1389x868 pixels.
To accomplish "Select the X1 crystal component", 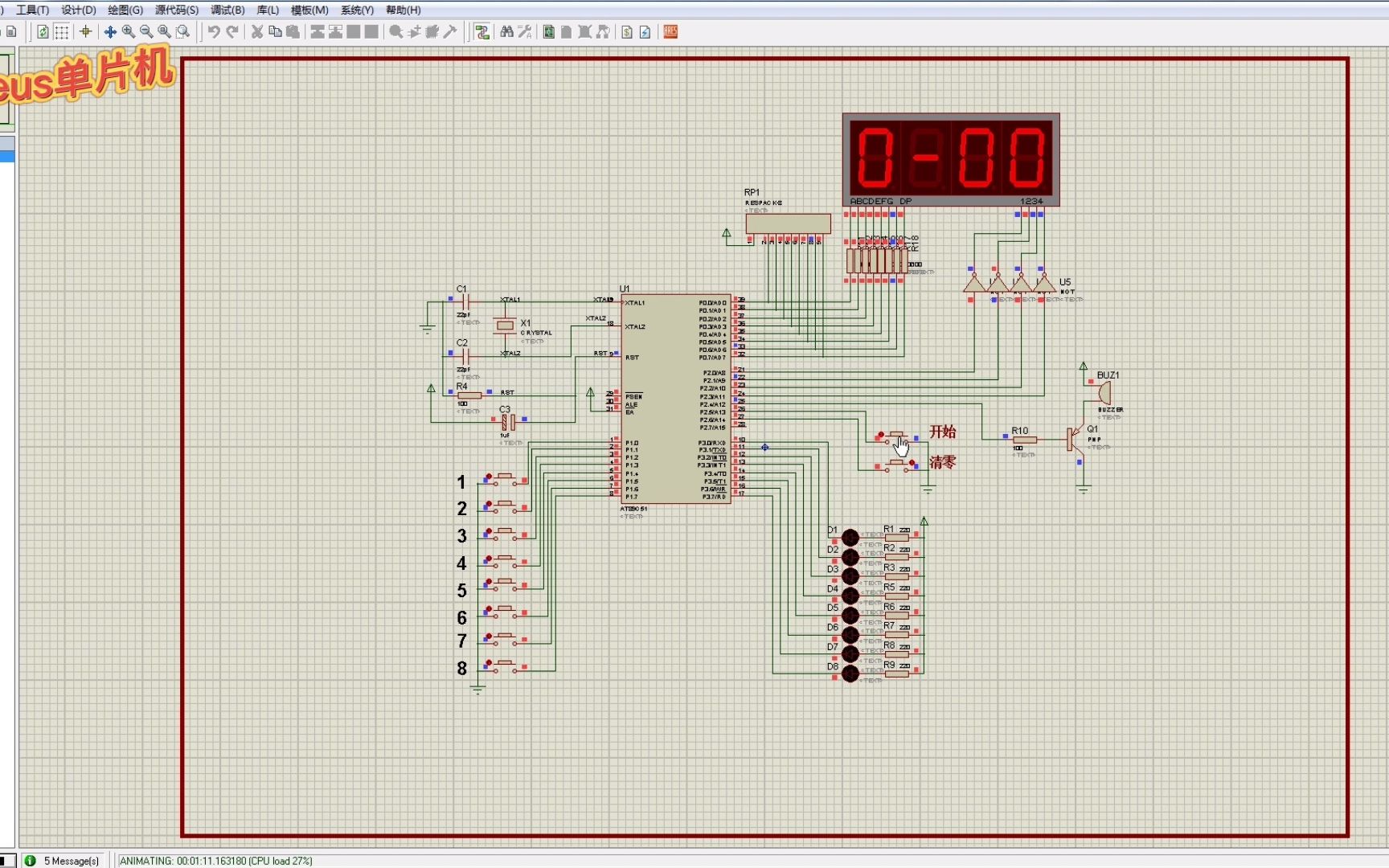I will 505,325.
